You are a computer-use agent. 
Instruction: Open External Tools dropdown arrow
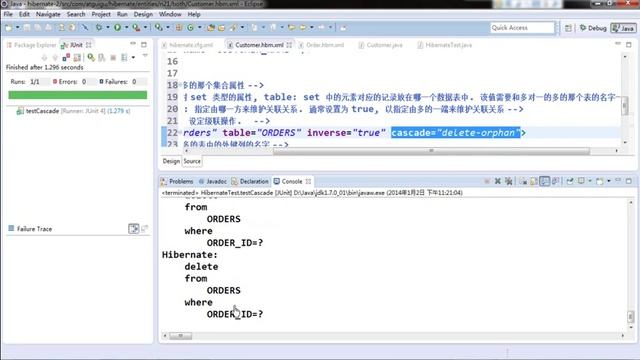pos(145,28)
